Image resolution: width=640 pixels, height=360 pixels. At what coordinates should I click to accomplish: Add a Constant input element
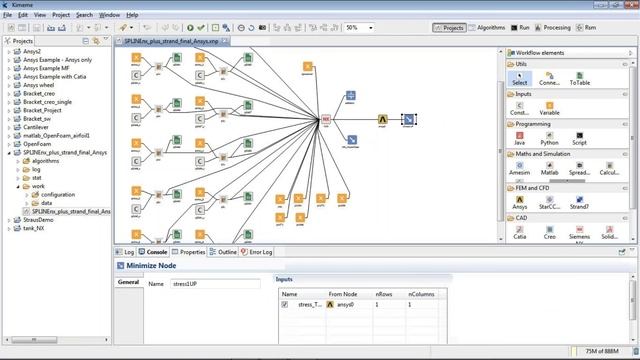pyautogui.click(x=520, y=109)
